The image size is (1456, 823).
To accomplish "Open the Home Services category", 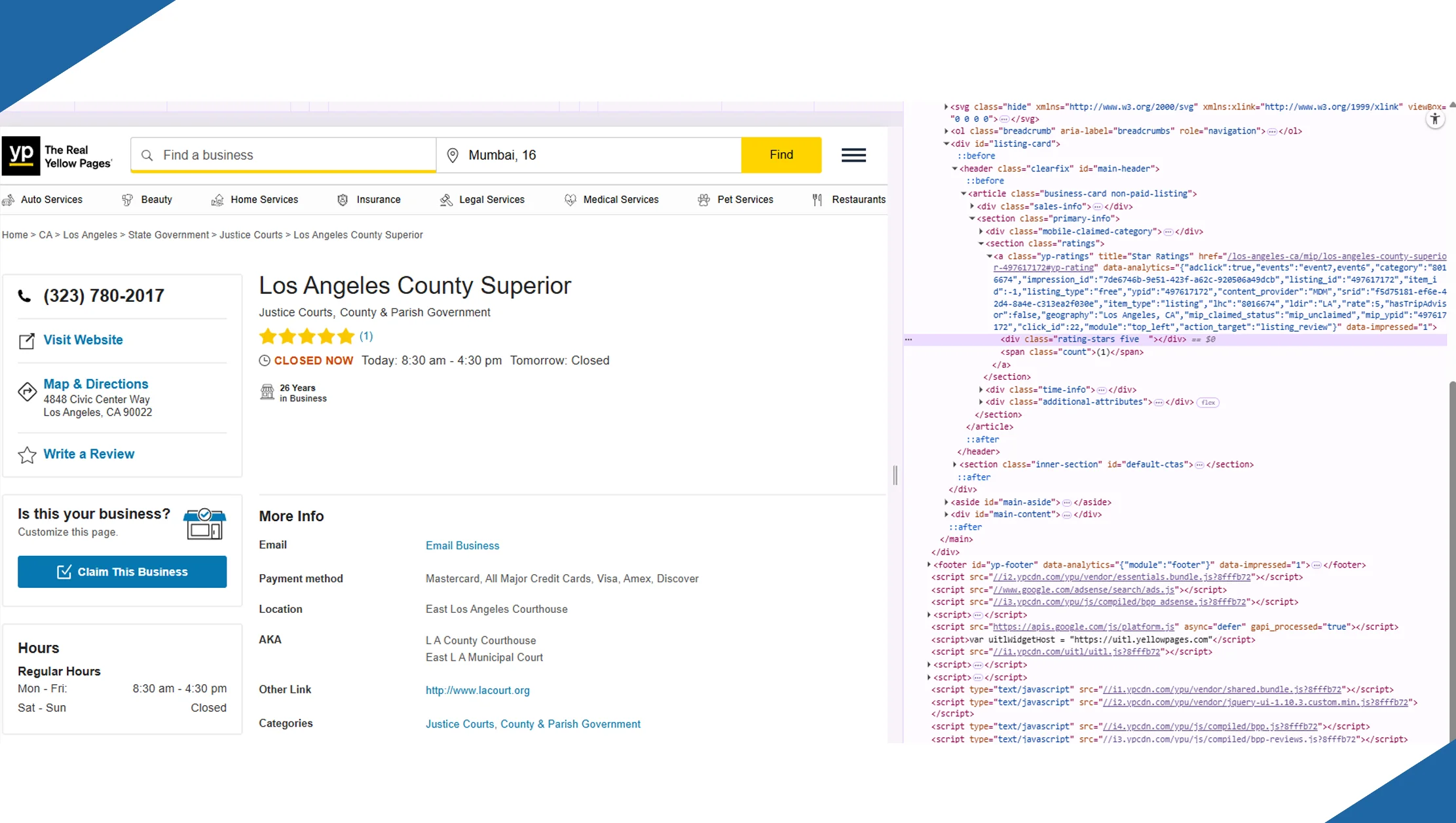I will [264, 200].
